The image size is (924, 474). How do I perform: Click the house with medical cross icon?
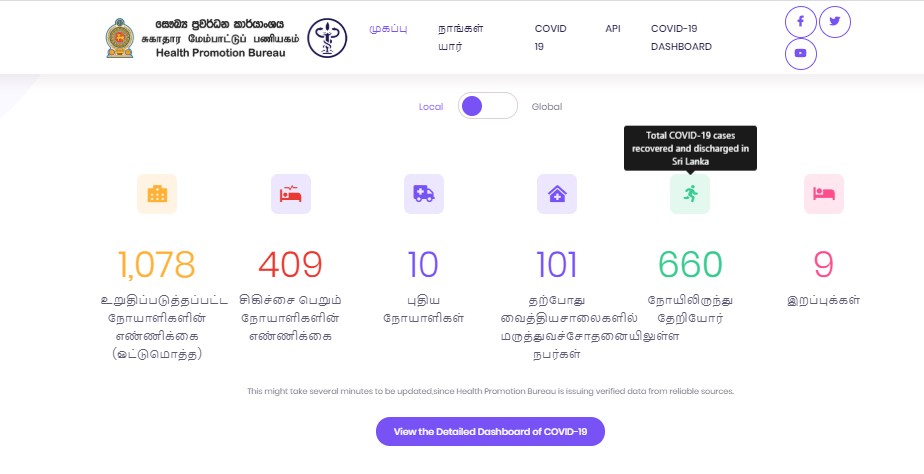pyautogui.click(x=557, y=194)
